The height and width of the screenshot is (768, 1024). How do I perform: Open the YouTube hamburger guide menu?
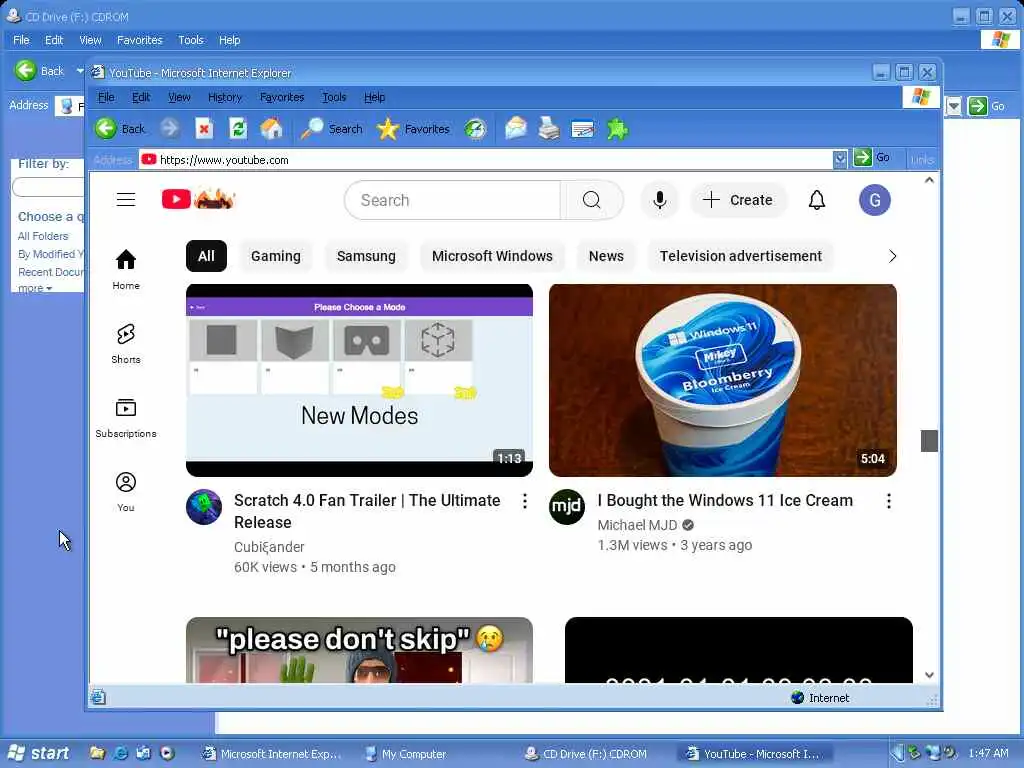tap(126, 199)
